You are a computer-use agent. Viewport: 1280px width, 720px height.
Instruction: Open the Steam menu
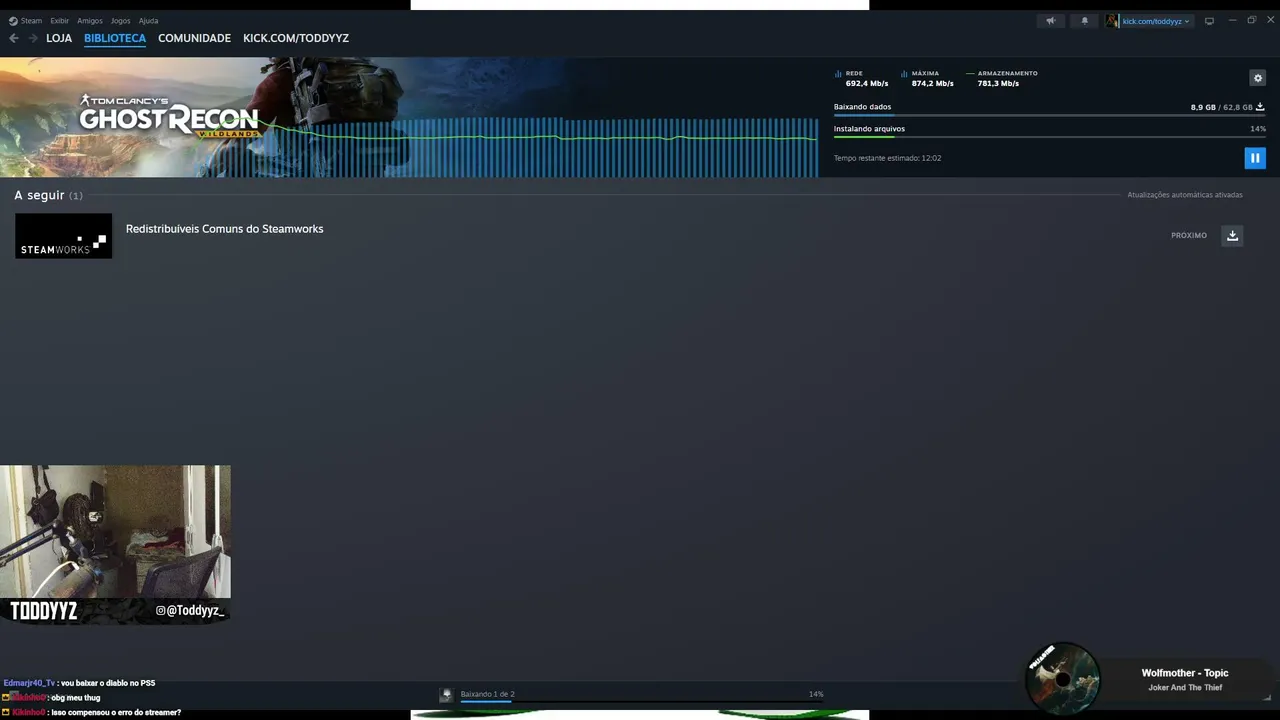31,21
